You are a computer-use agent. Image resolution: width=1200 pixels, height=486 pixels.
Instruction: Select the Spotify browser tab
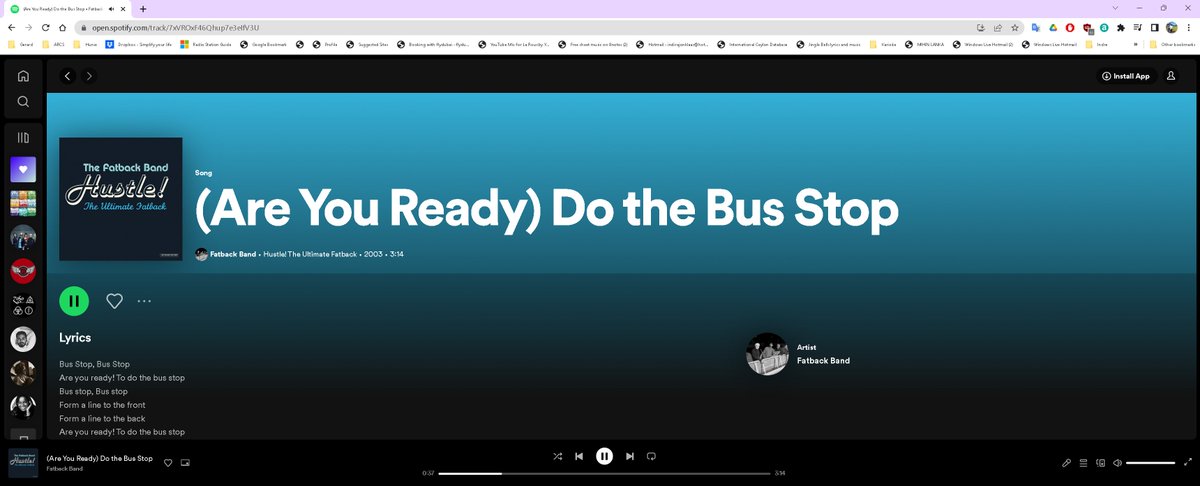point(68,8)
